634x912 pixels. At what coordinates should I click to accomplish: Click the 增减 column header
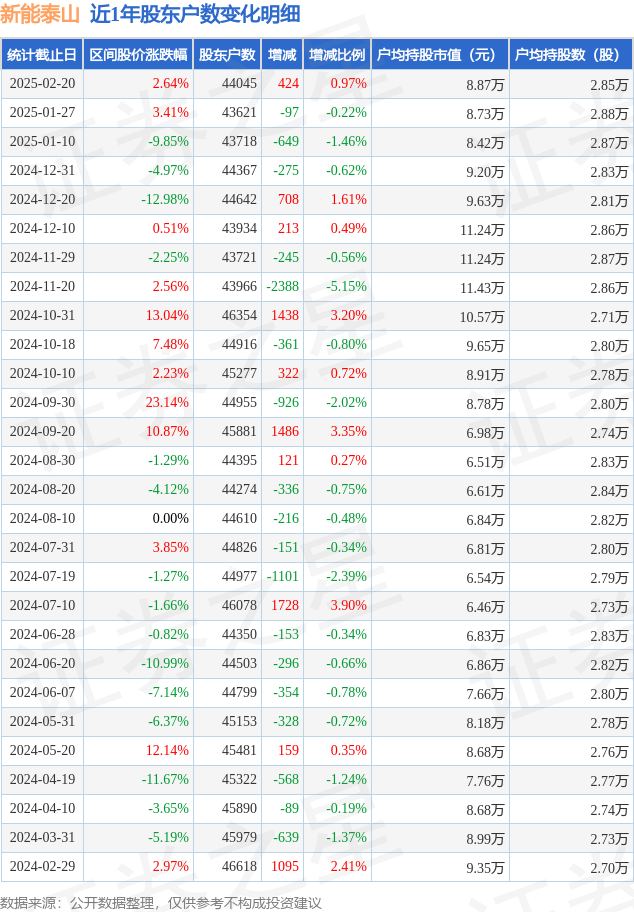(x=282, y=55)
